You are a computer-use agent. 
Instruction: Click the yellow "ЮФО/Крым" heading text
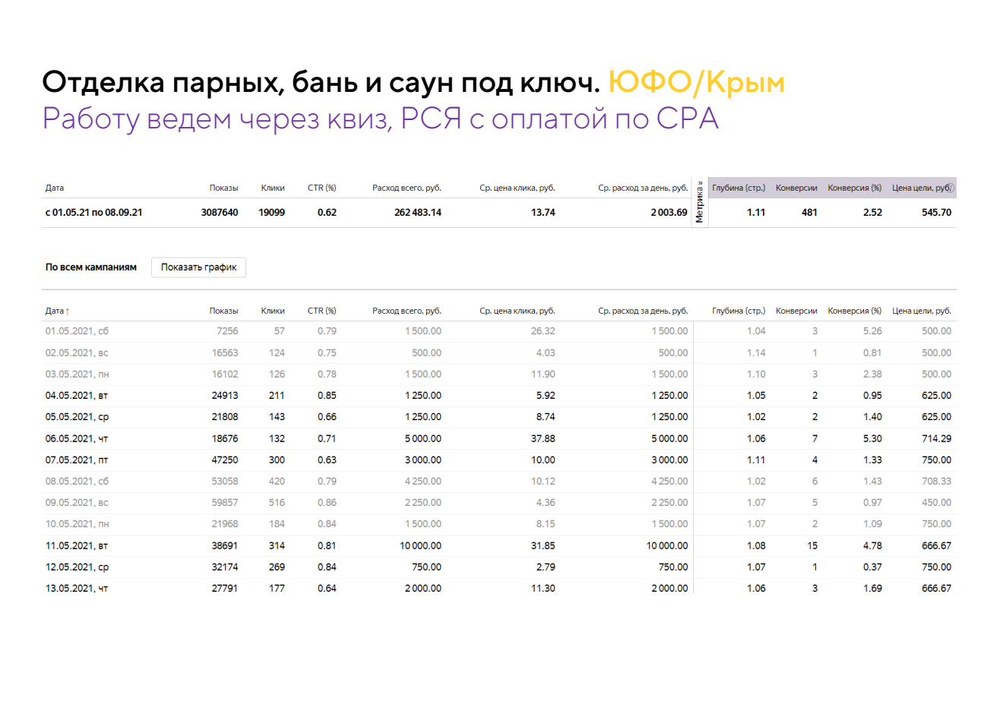click(696, 82)
